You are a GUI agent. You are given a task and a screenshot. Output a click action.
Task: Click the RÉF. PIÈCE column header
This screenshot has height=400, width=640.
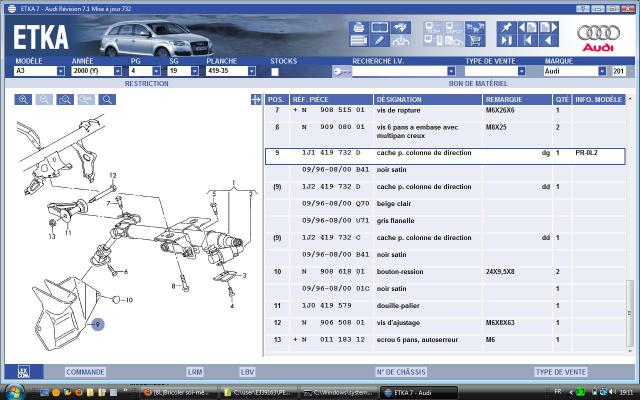(x=331, y=100)
